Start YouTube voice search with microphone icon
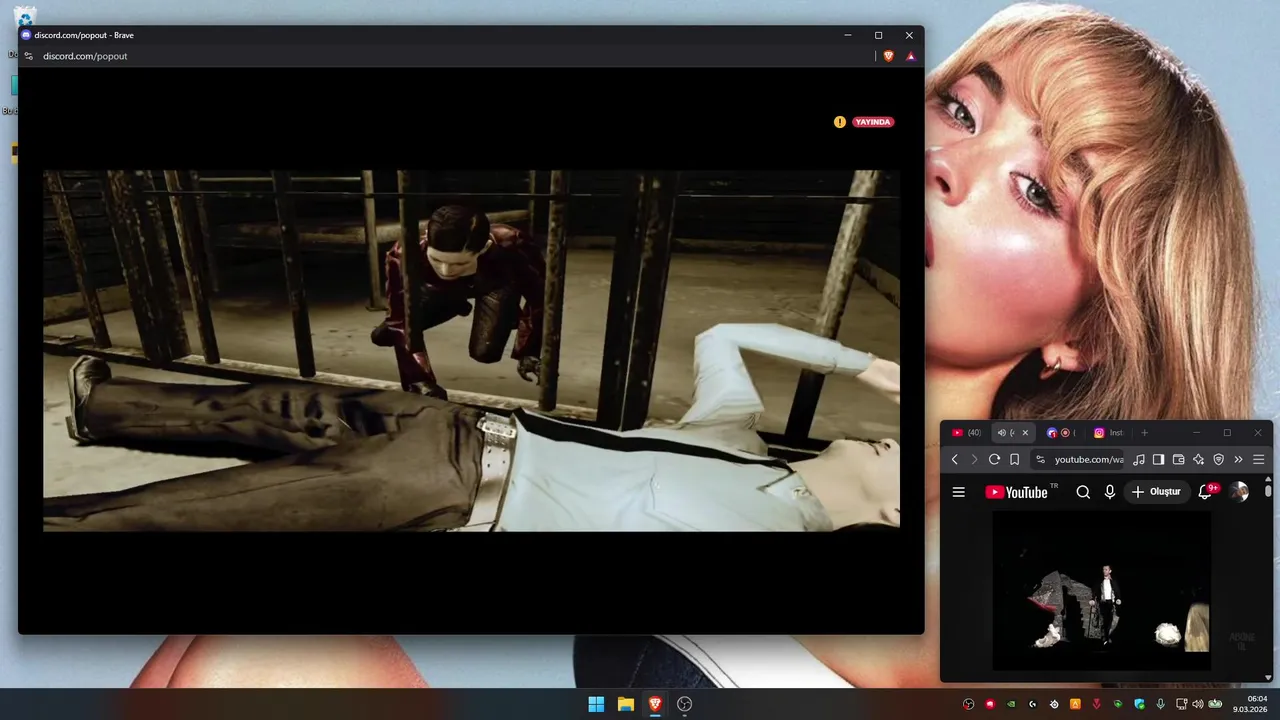1280x720 pixels. coord(1110,492)
